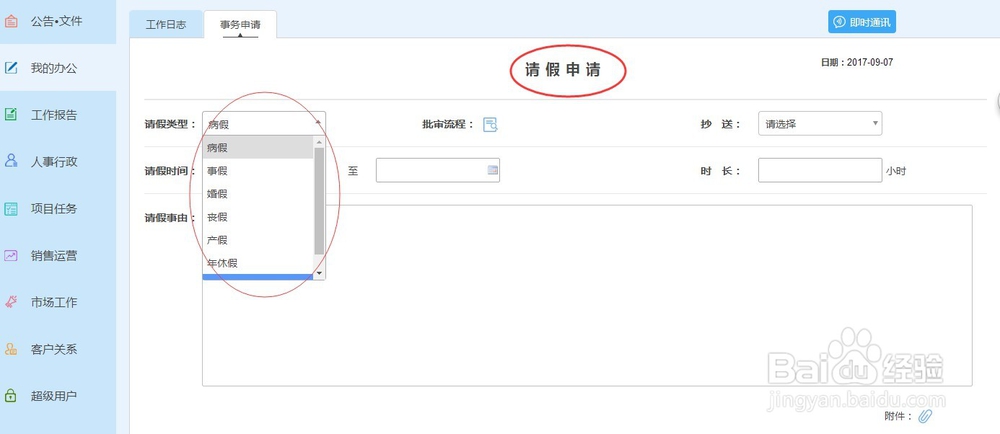
Task: Click the 附件 paperclip icon
Action: point(925,416)
